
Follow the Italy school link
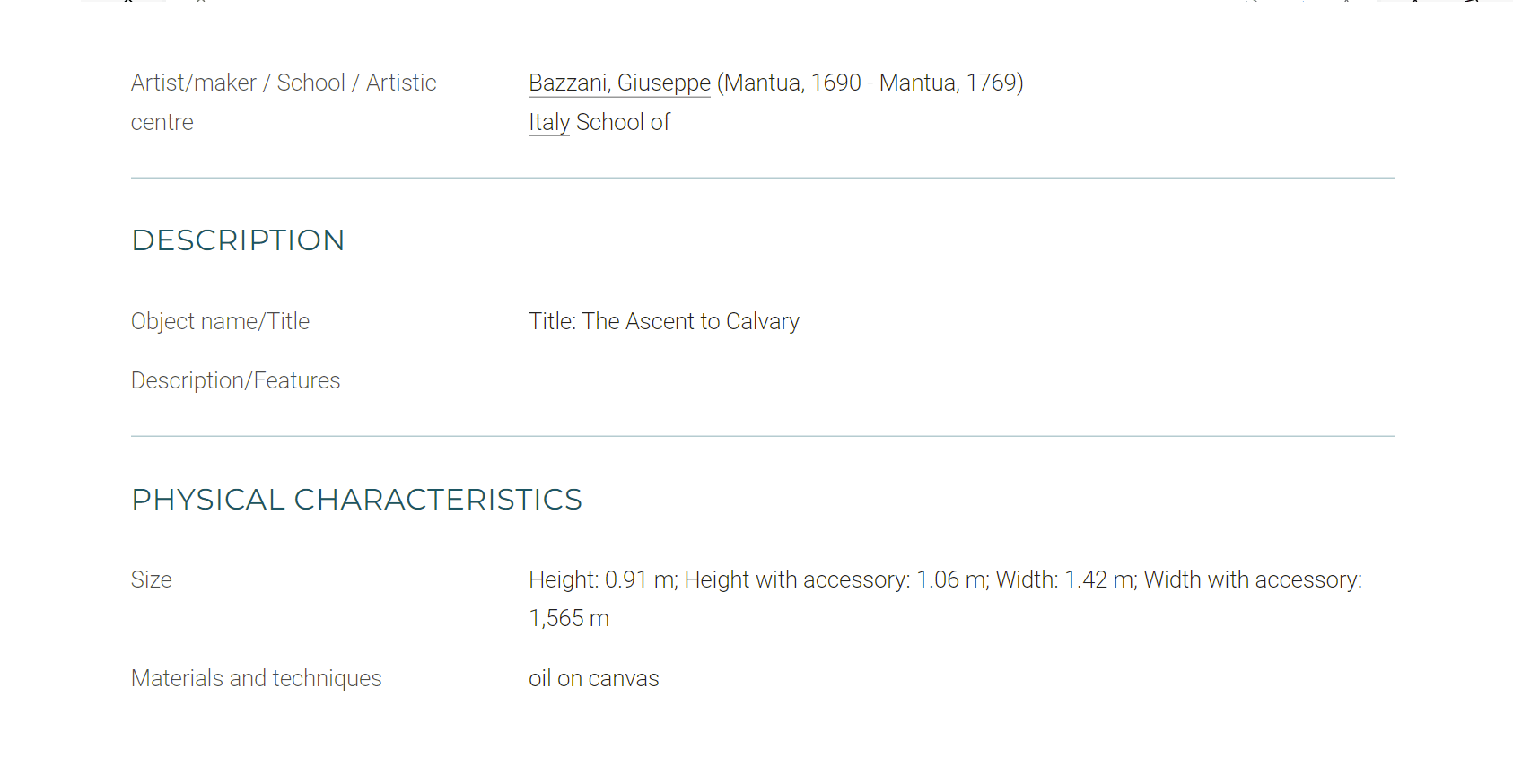(549, 122)
